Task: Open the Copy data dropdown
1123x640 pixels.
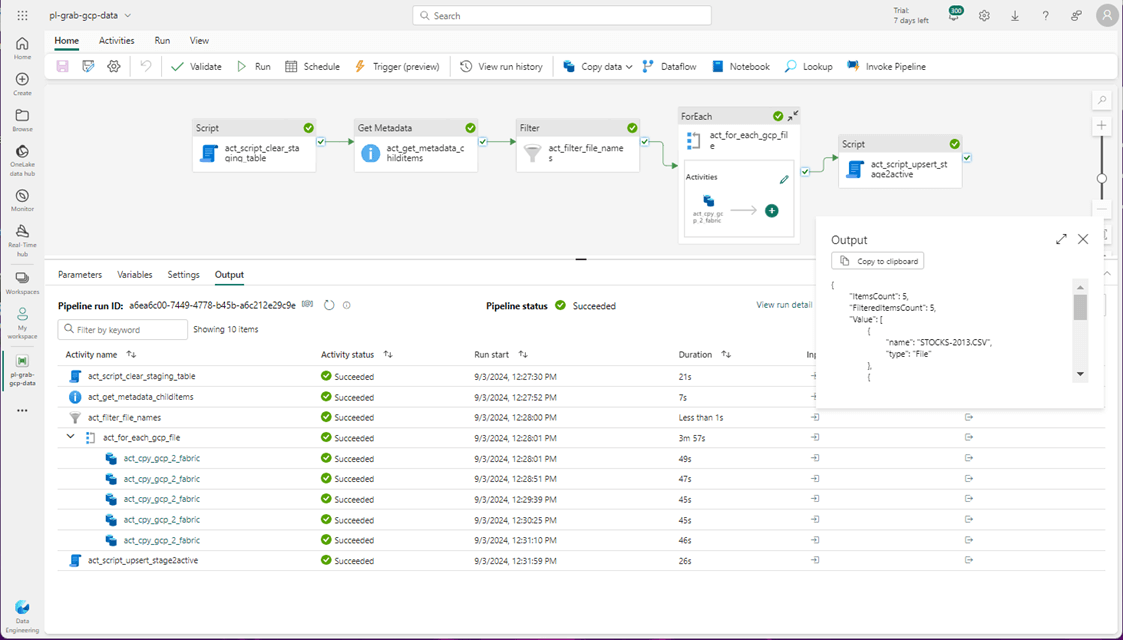Action: pos(629,67)
